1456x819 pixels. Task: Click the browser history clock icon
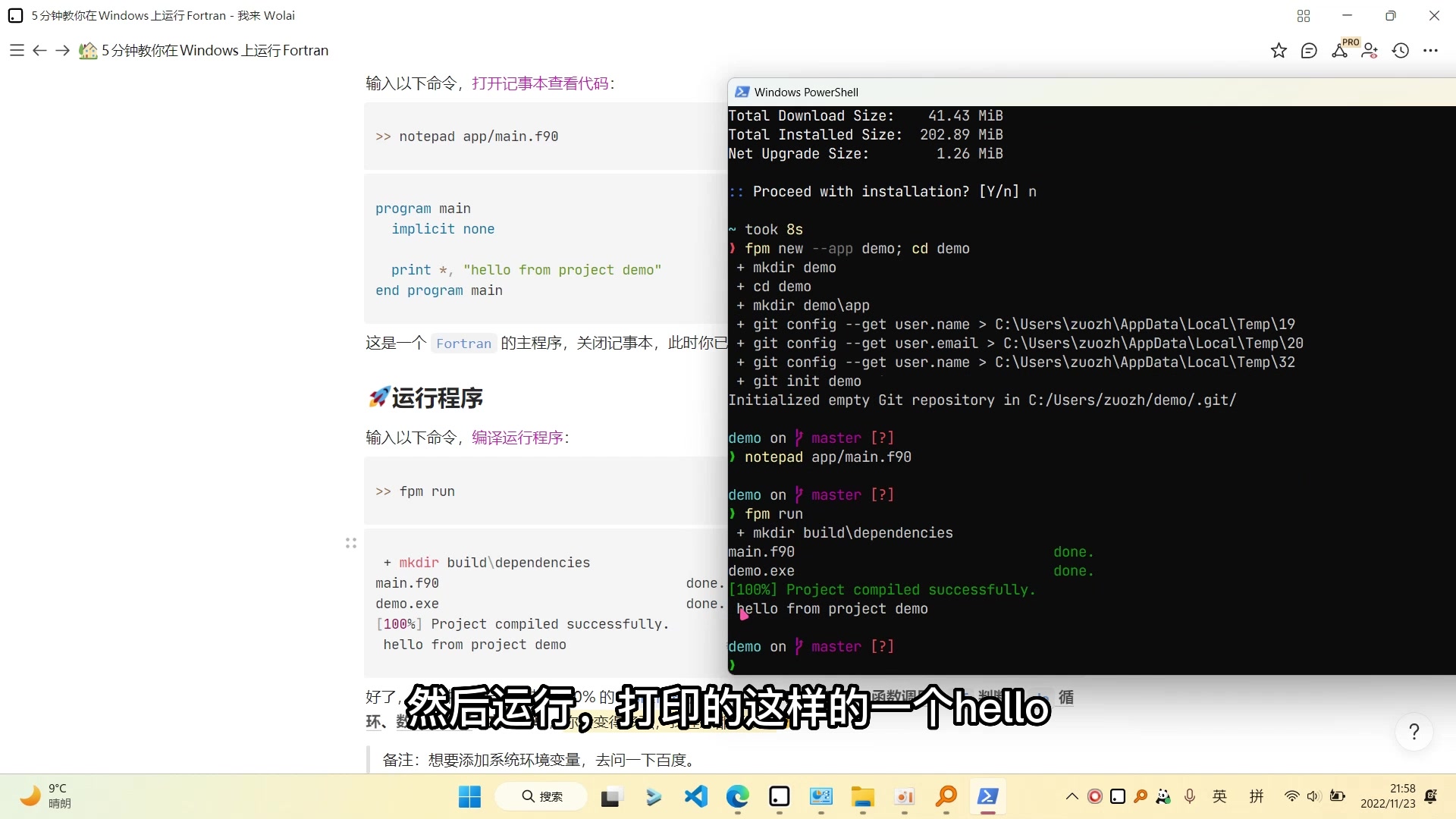click(1402, 50)
